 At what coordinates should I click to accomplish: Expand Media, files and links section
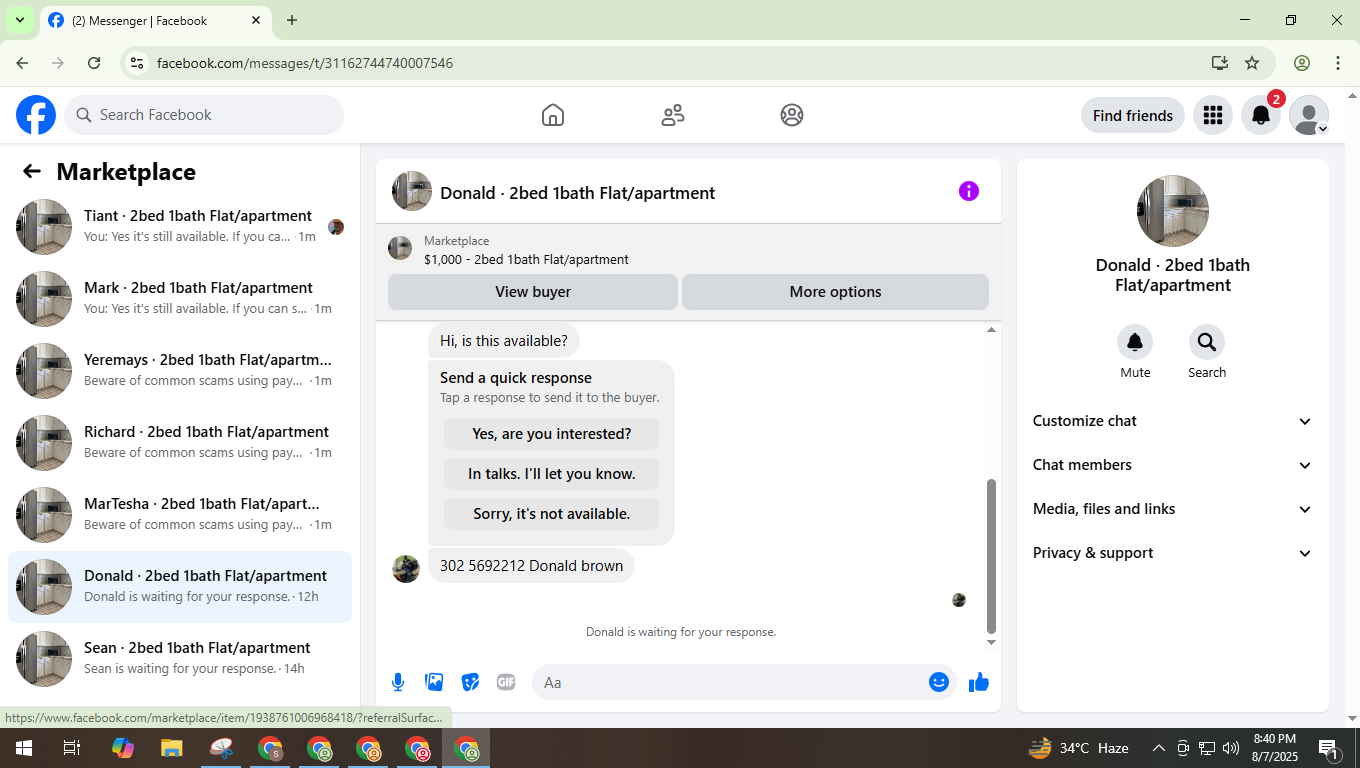pos(1173,509)
